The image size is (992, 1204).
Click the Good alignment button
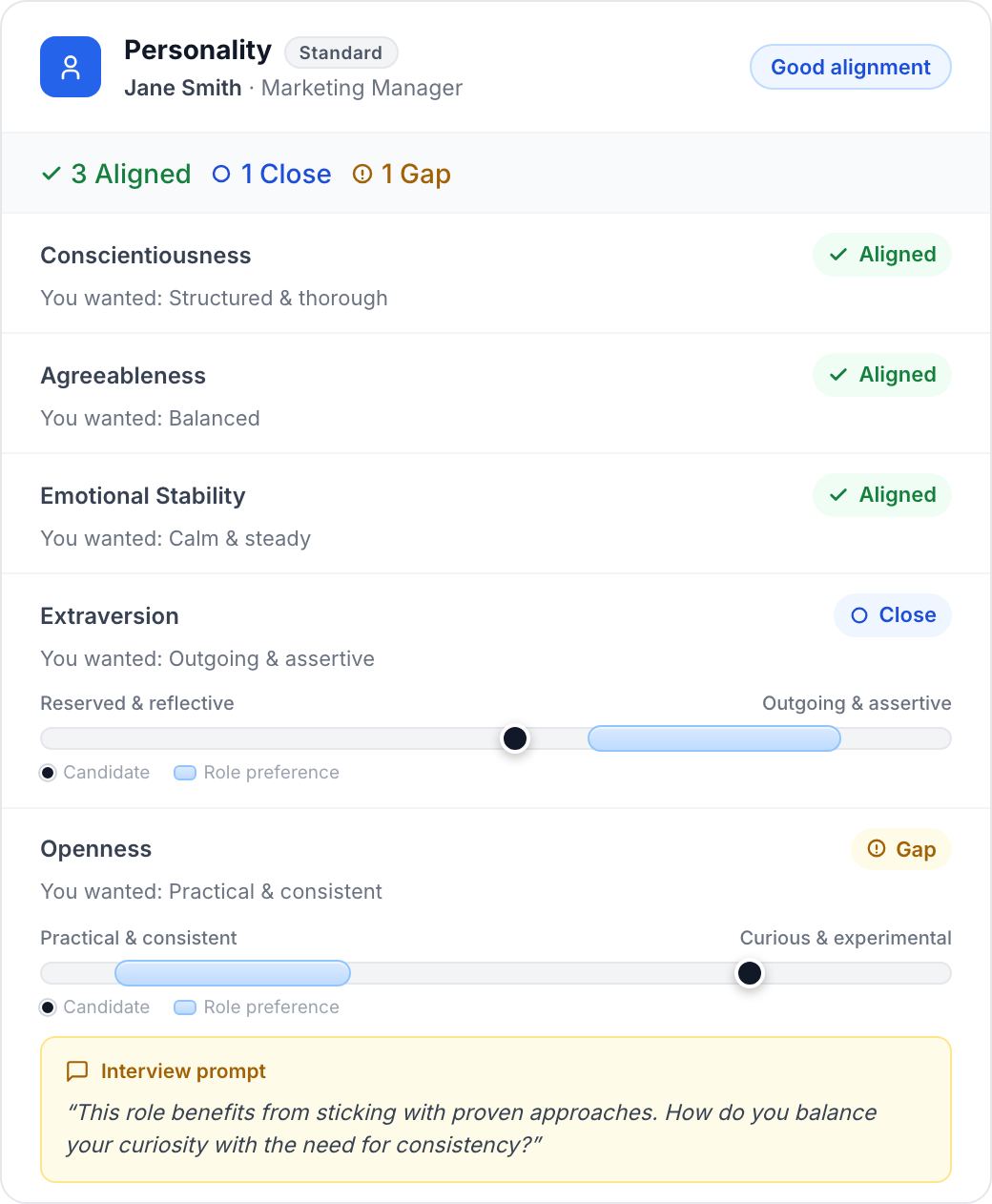(851, 67)
